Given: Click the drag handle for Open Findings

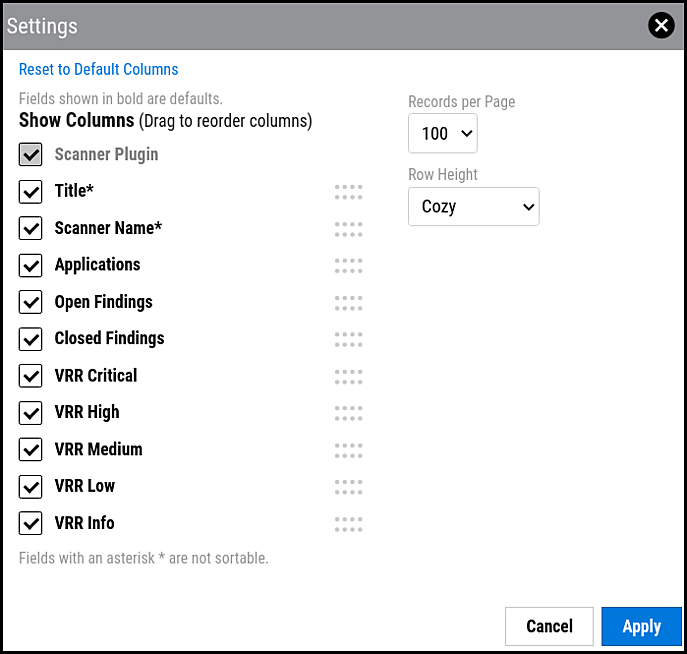Looking at the screenshot, I should 348,303.
